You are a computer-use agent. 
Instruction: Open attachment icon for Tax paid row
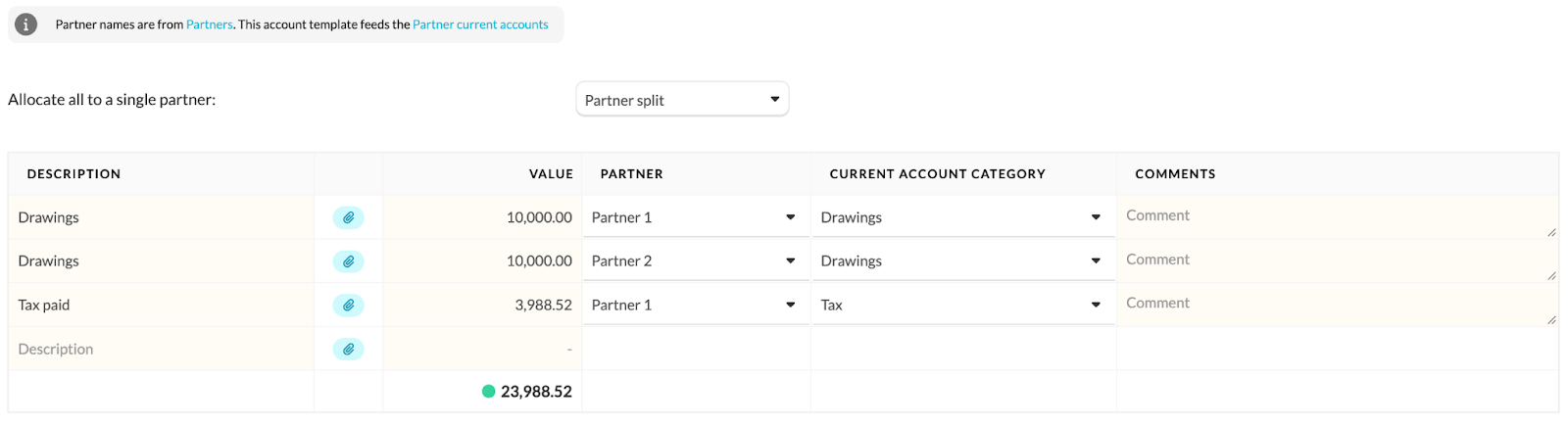click(x=348, y=306)
